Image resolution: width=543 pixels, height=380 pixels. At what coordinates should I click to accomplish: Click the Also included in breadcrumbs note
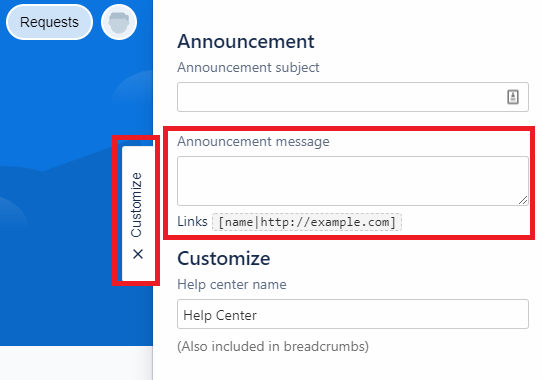tap(273, 346)
